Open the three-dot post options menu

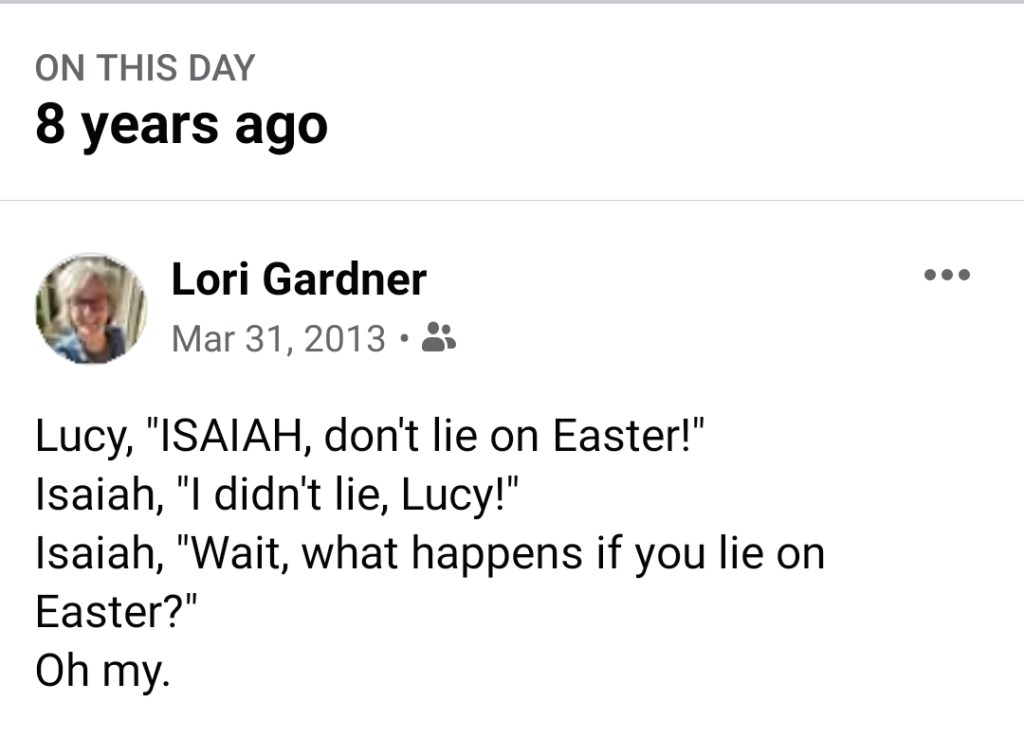tap(947, 275)
